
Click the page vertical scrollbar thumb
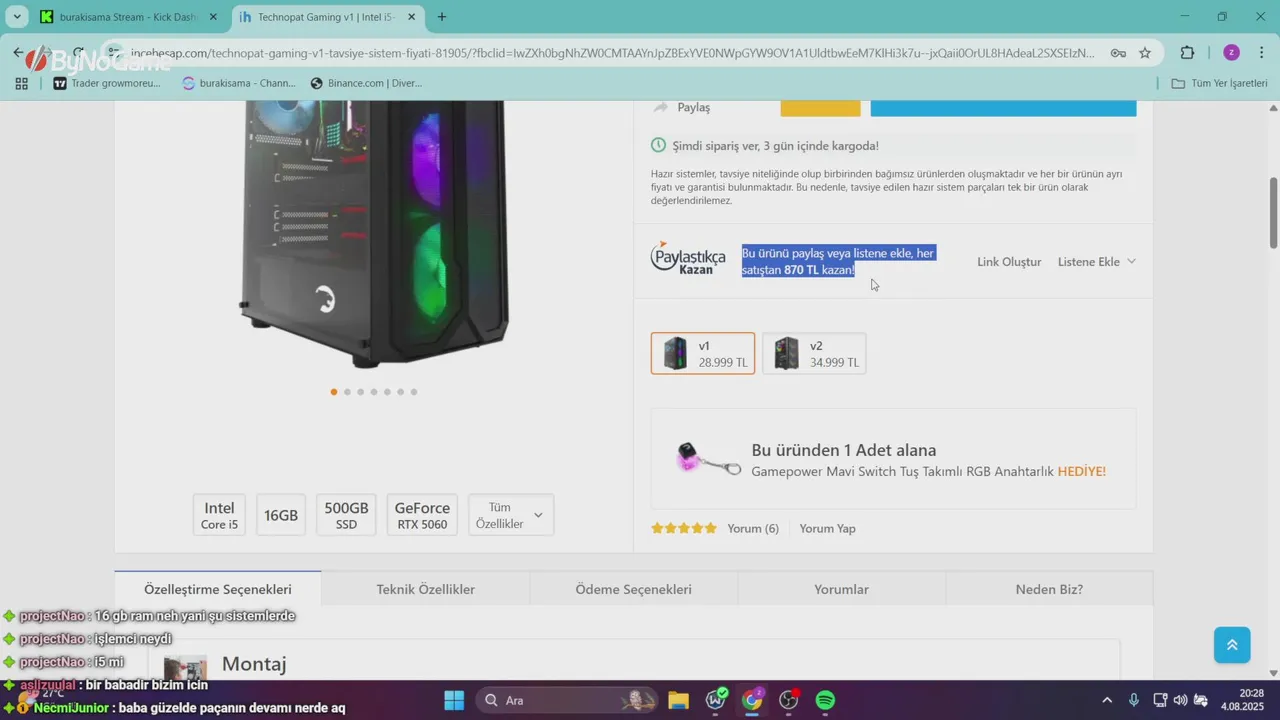1273,213
